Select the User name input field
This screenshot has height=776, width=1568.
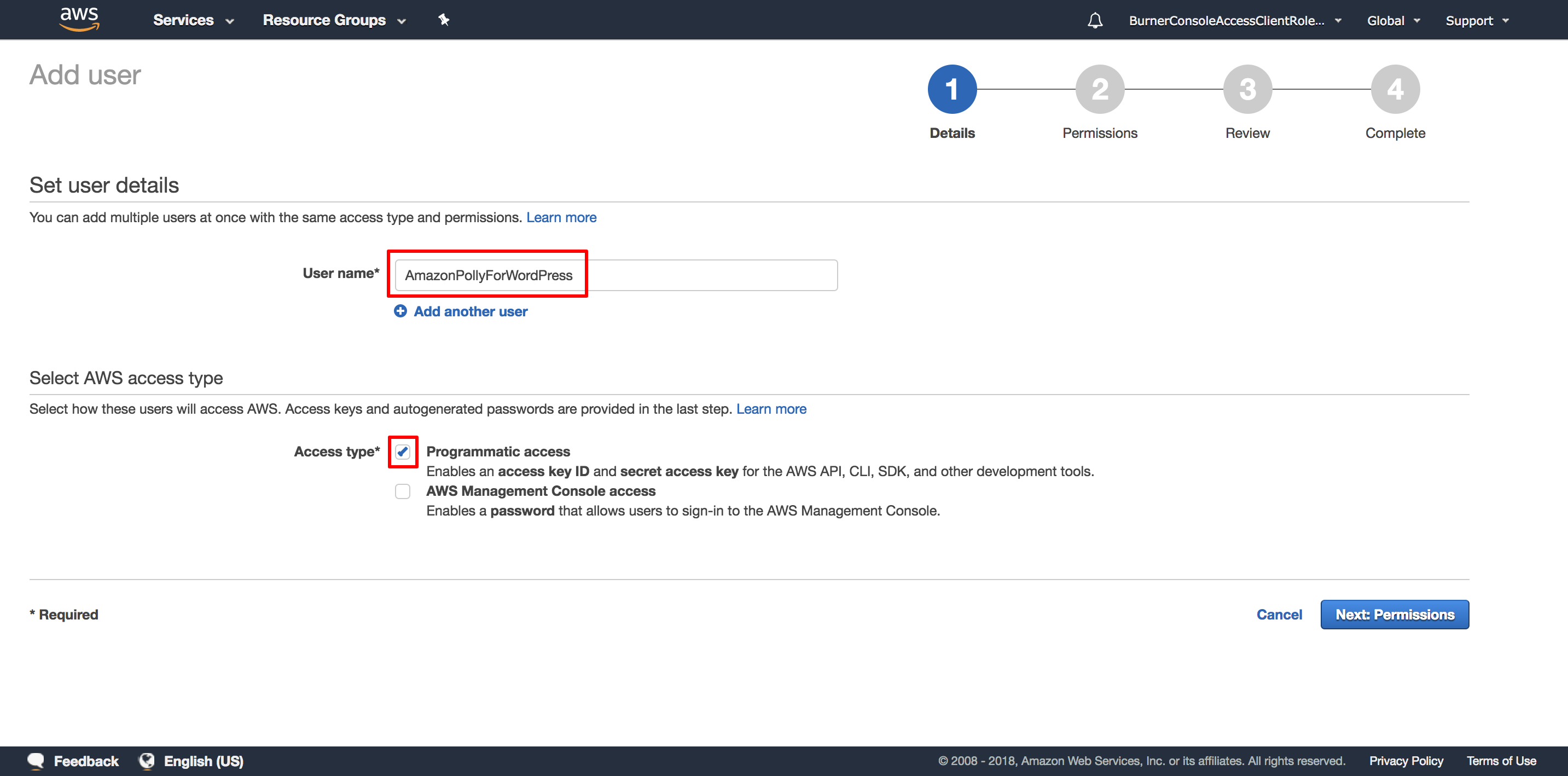tap(615, 273)
